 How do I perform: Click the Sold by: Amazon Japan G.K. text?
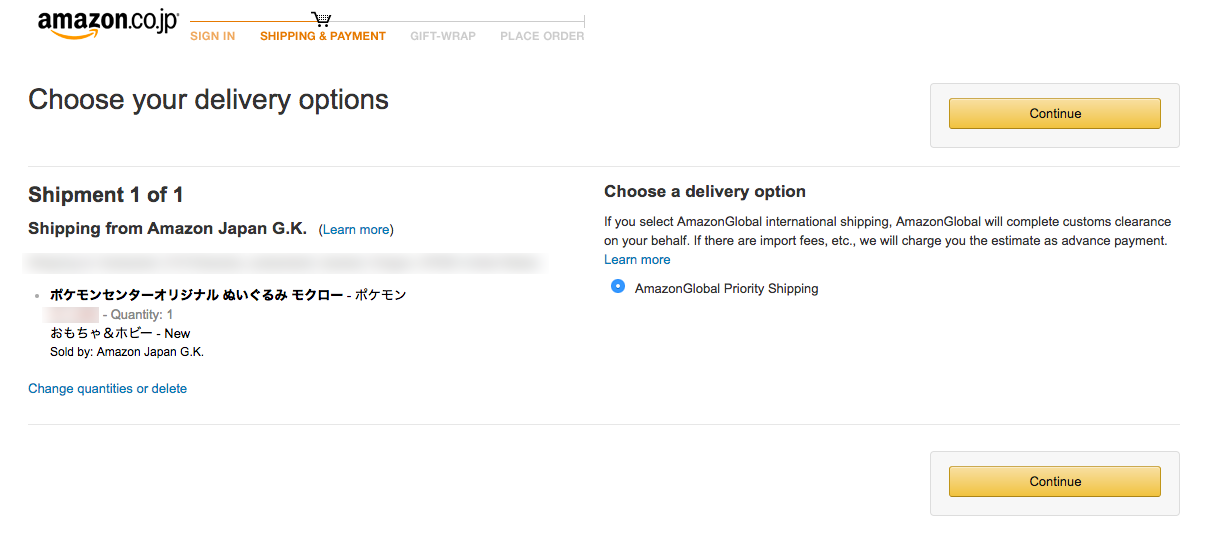[127, 352]
